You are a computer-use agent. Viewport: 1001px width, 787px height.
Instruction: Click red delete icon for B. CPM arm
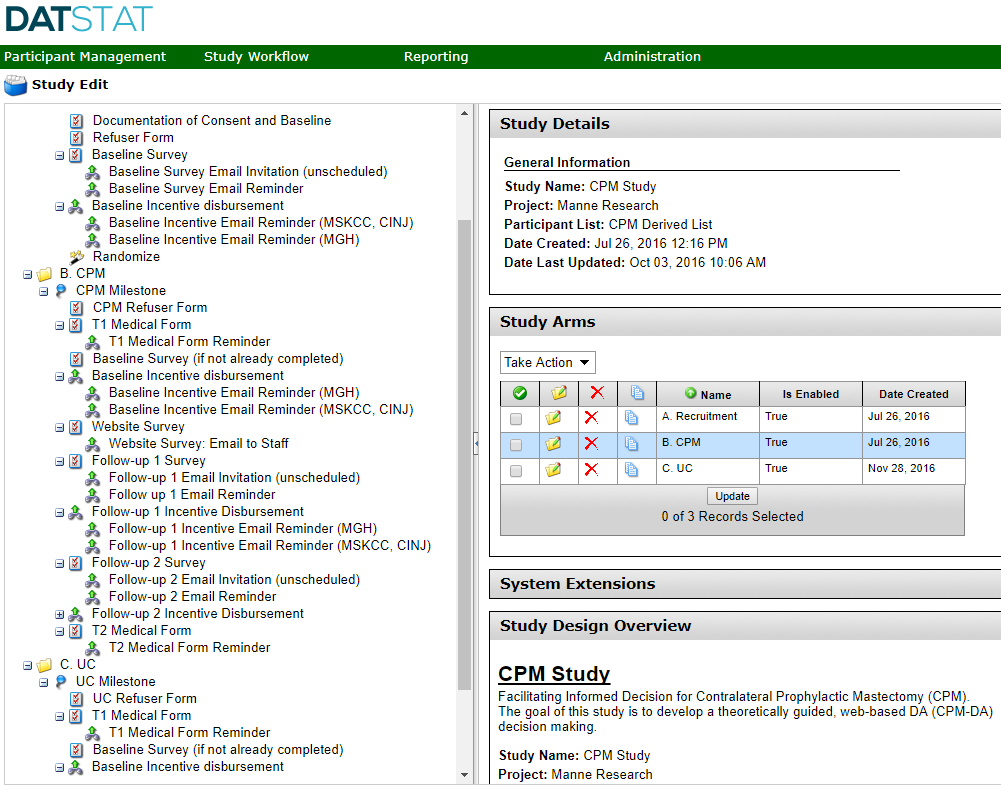592,444
